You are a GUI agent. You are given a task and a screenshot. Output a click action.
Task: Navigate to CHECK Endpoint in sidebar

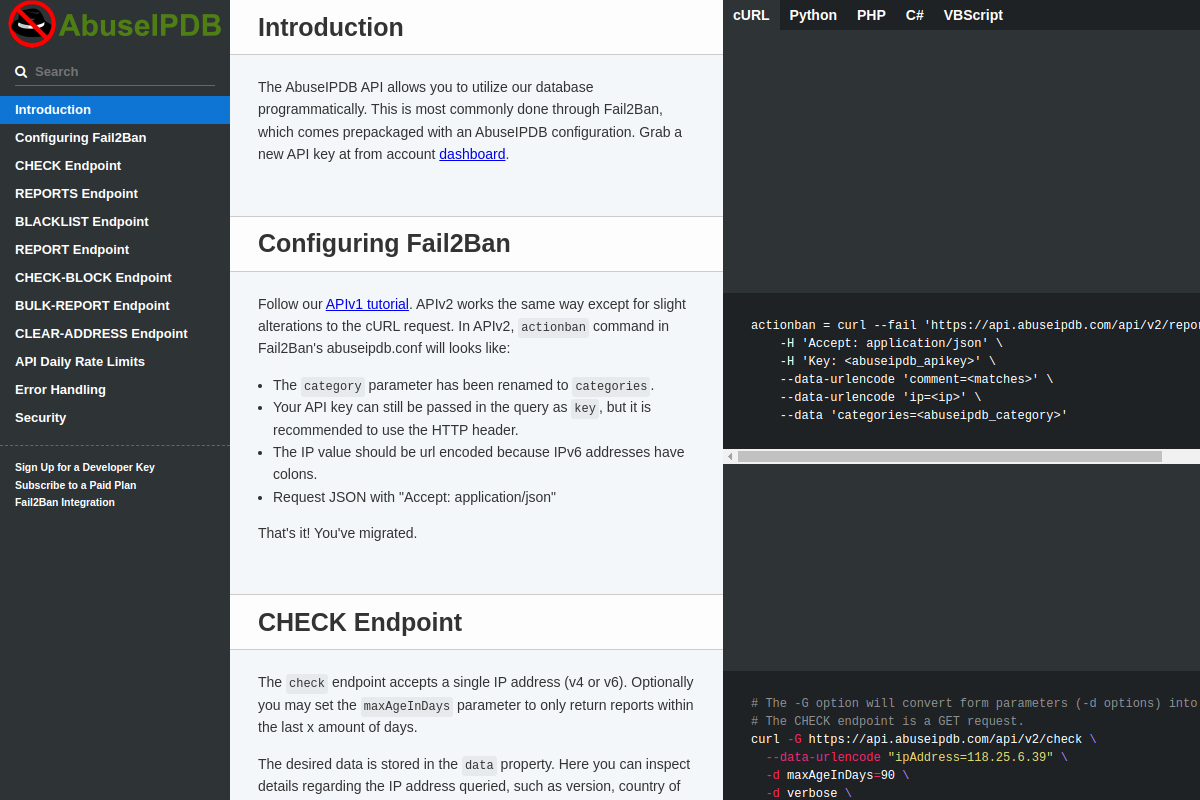[115, 166]
